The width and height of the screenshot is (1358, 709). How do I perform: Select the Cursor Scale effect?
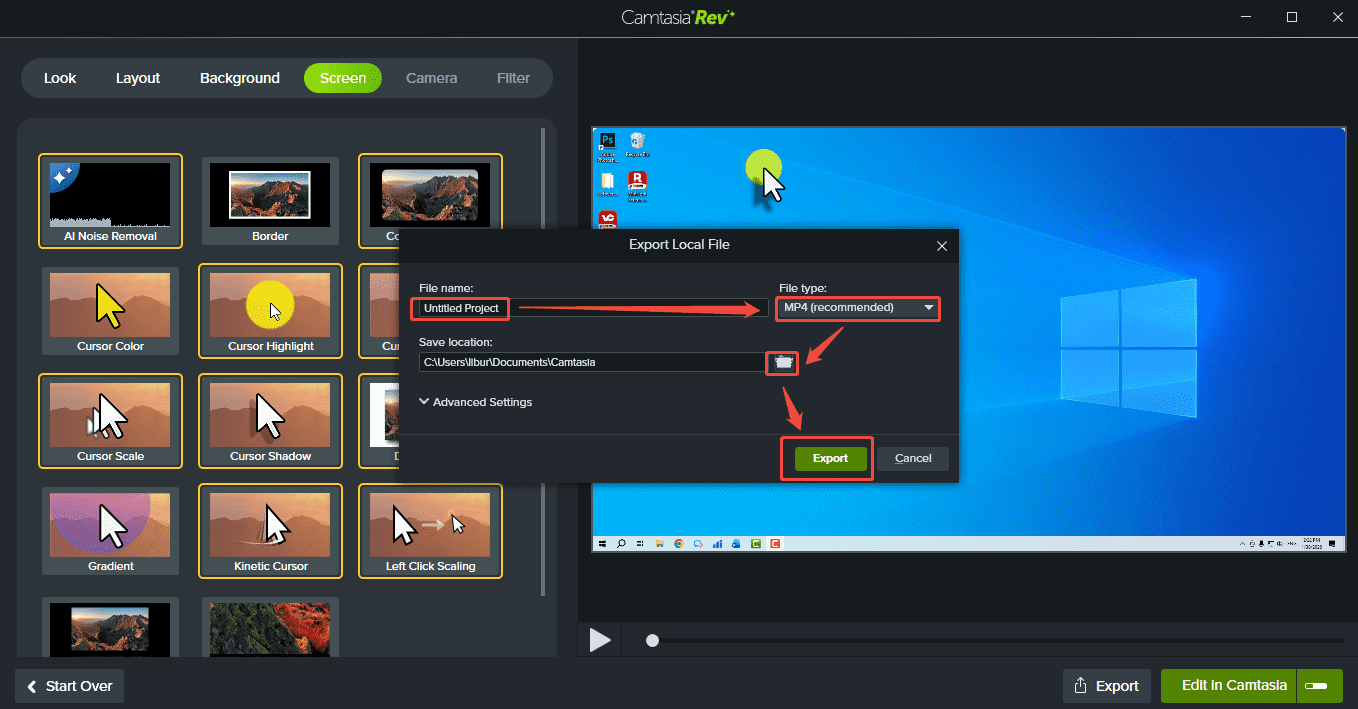click(110, 421)
